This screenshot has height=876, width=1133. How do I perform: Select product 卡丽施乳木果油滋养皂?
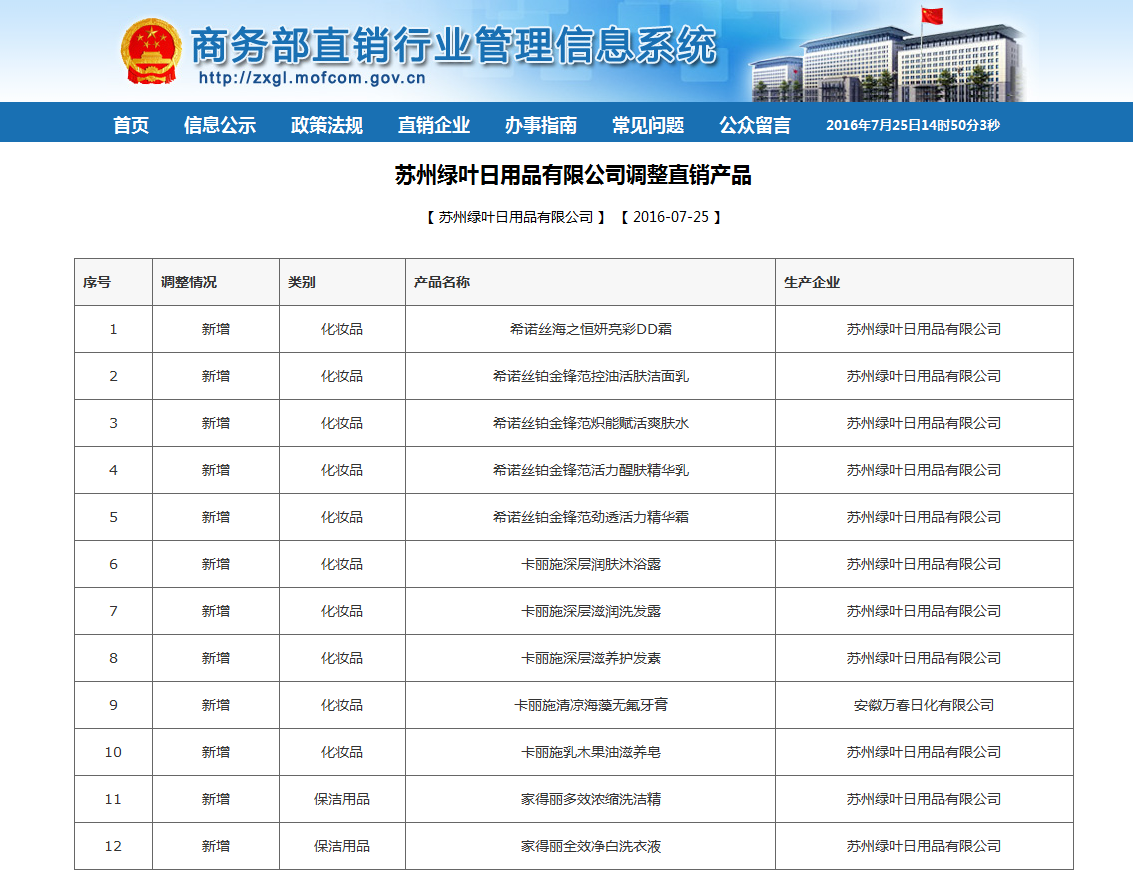point(590,752)
